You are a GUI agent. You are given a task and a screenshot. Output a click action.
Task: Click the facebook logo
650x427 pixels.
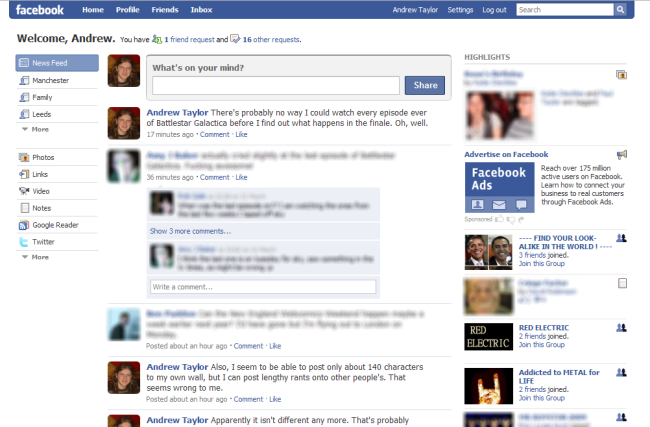point(40,10)
